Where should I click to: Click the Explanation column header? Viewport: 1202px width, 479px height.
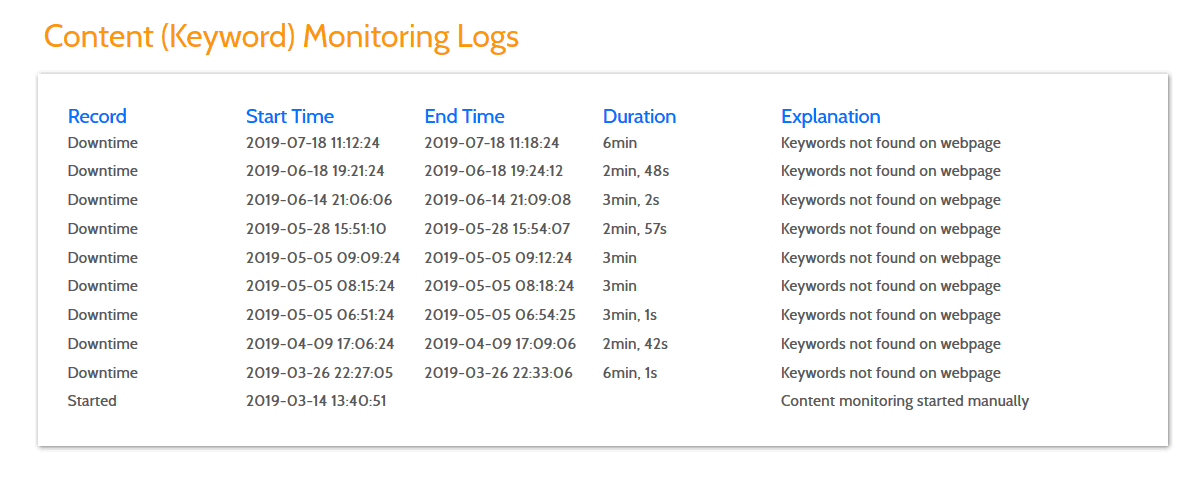click(x=830, y=116)
